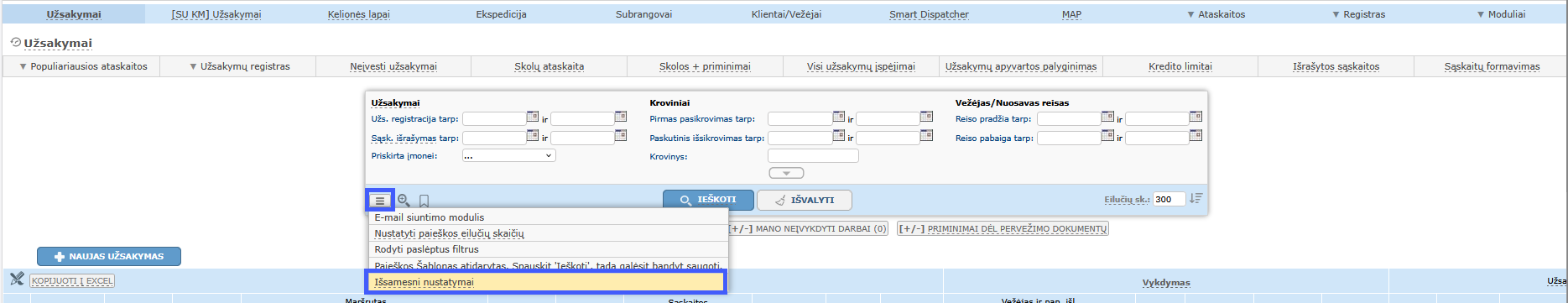
Task: Click the sort order icon beside Eilučių sk.
Action: point(1196,199)
